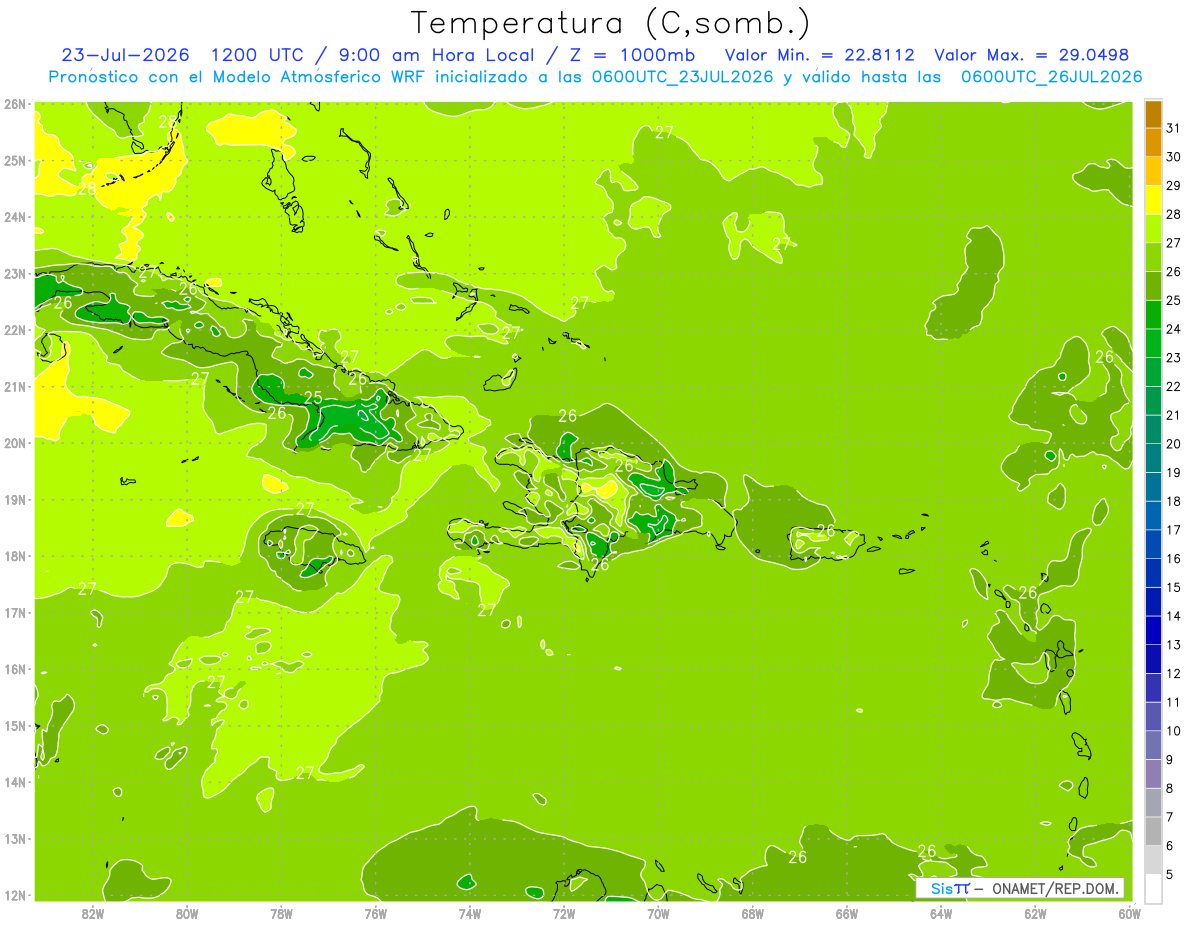The height and width of the screenshot is (927, 1200).
Task: Click the Valor Min. = 22.8112 text
Action: click(819, 55)
